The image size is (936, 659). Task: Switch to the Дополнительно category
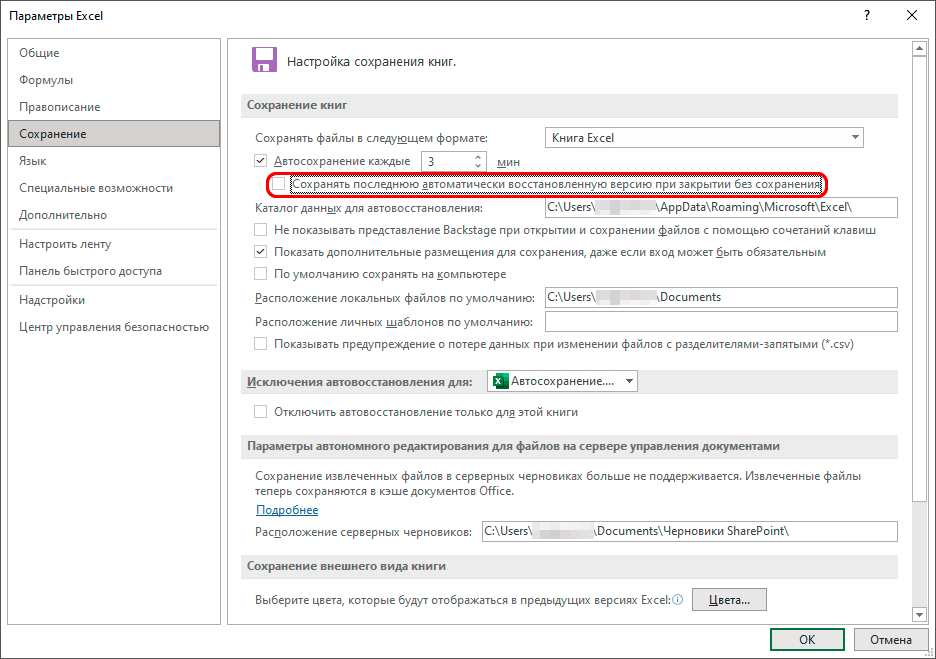point(113,215)
